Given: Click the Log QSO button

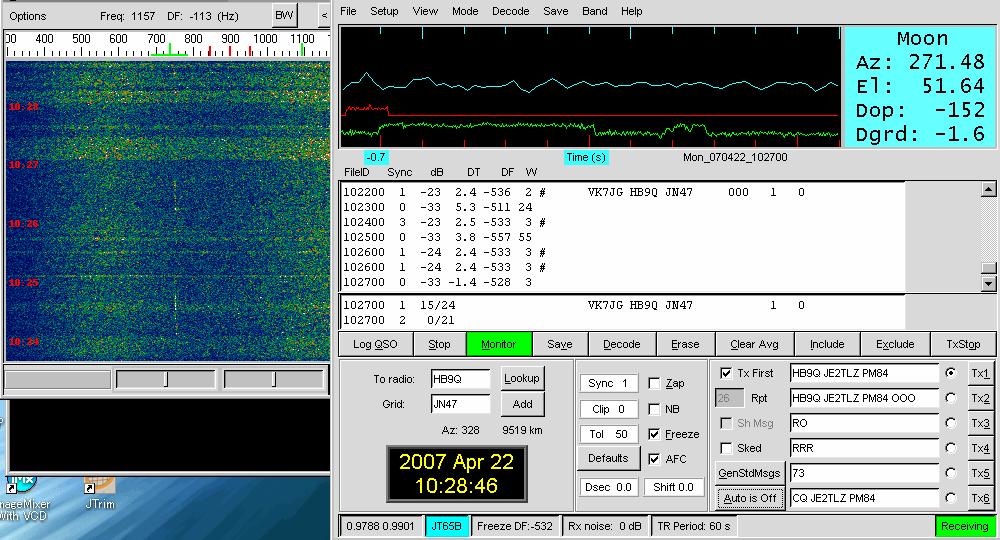Looking at the screenshot, I should tap(375, 344).
